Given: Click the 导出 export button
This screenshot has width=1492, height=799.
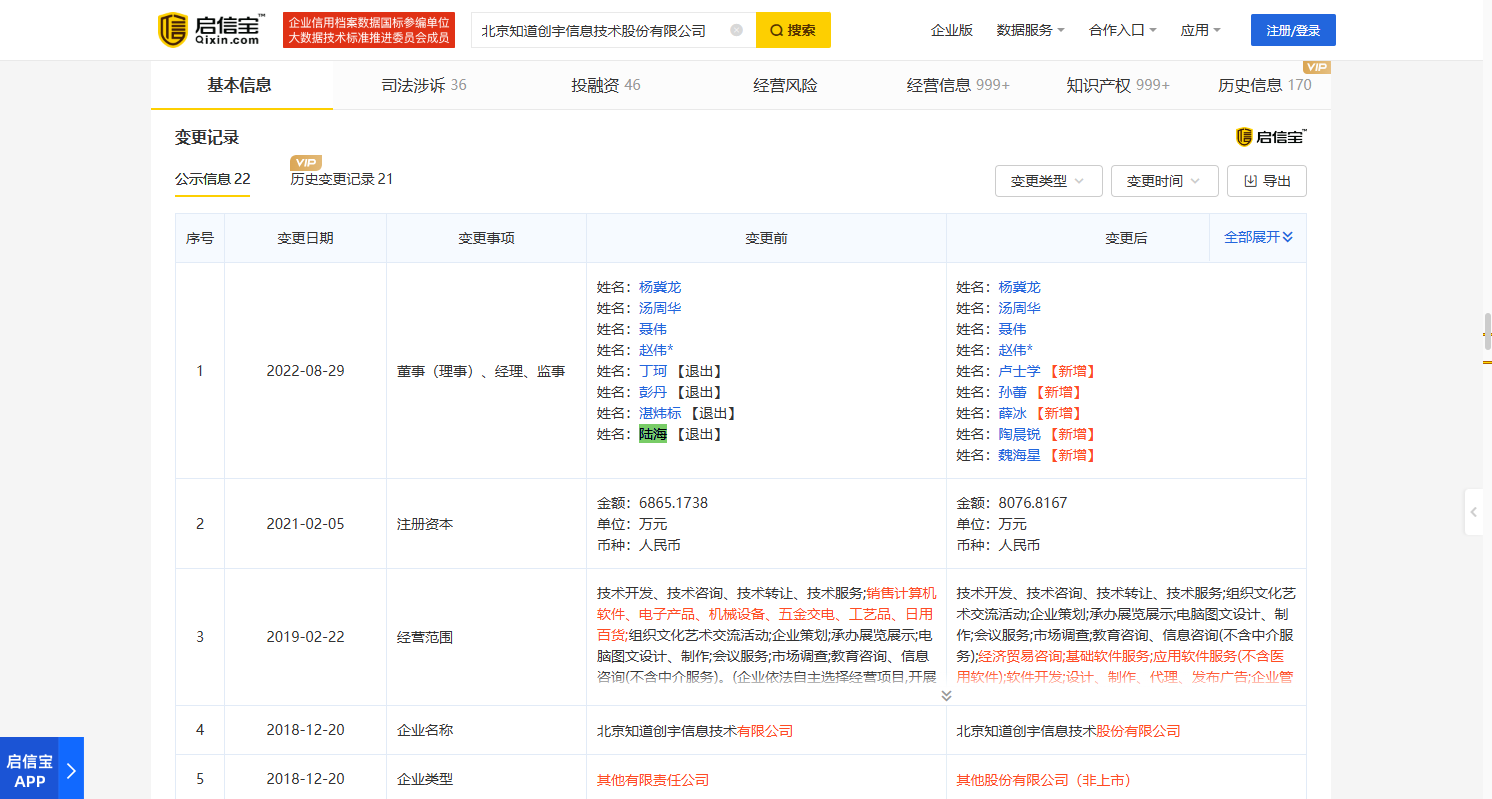Looking at the screenshot, I should 1267,181.
